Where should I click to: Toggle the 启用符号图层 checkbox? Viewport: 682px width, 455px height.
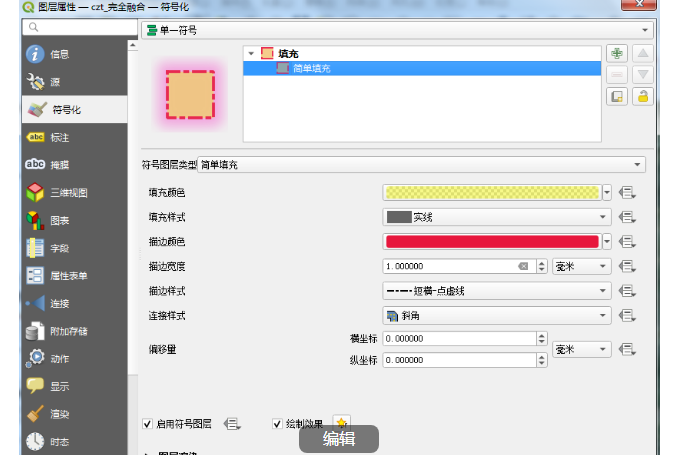pyautogui.click(x=147, y=424)
